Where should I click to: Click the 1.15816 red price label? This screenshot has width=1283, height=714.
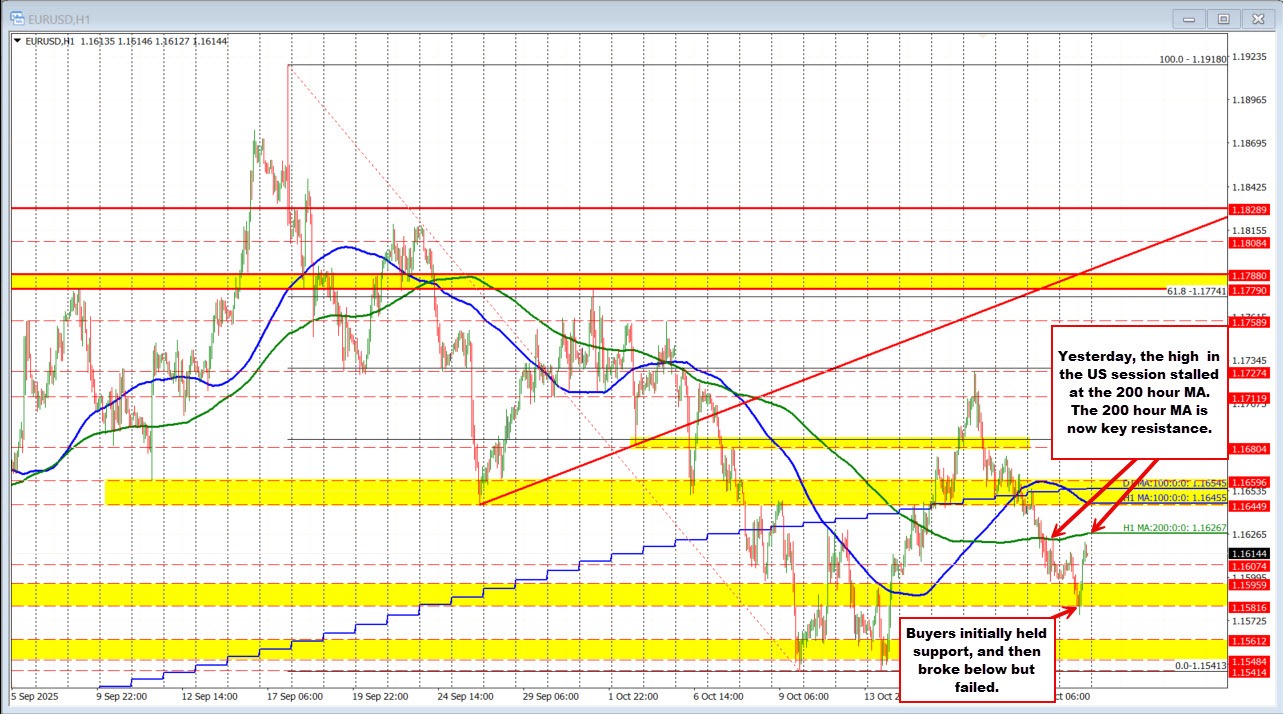[1249, 607]
